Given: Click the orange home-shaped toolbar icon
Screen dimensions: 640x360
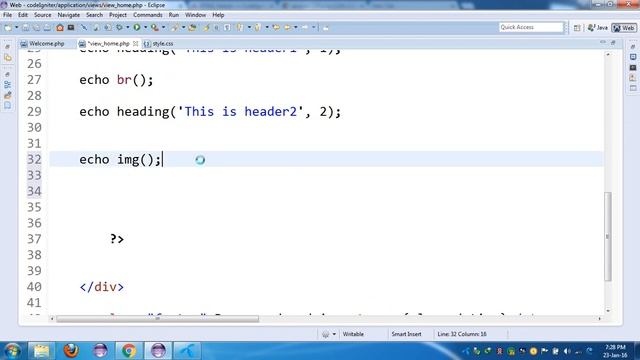Looking at the screenshot, I should coord(60,28).
